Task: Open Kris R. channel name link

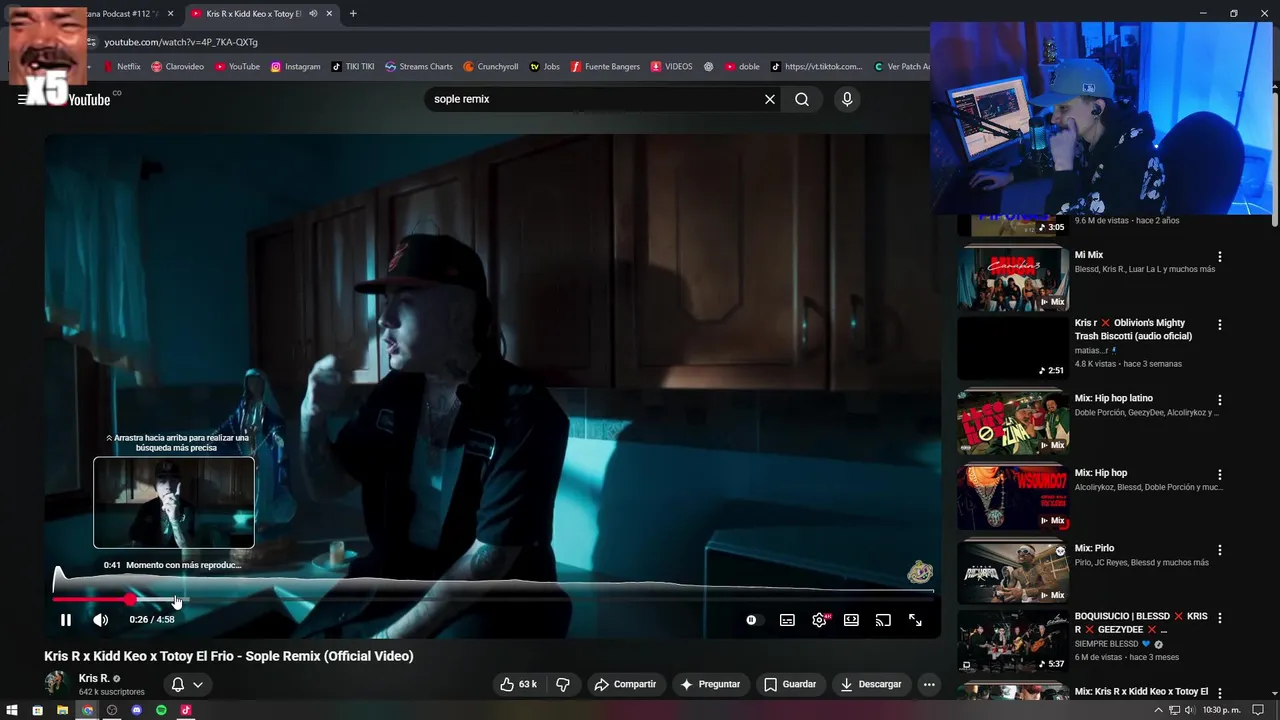Action: (94, 678)
